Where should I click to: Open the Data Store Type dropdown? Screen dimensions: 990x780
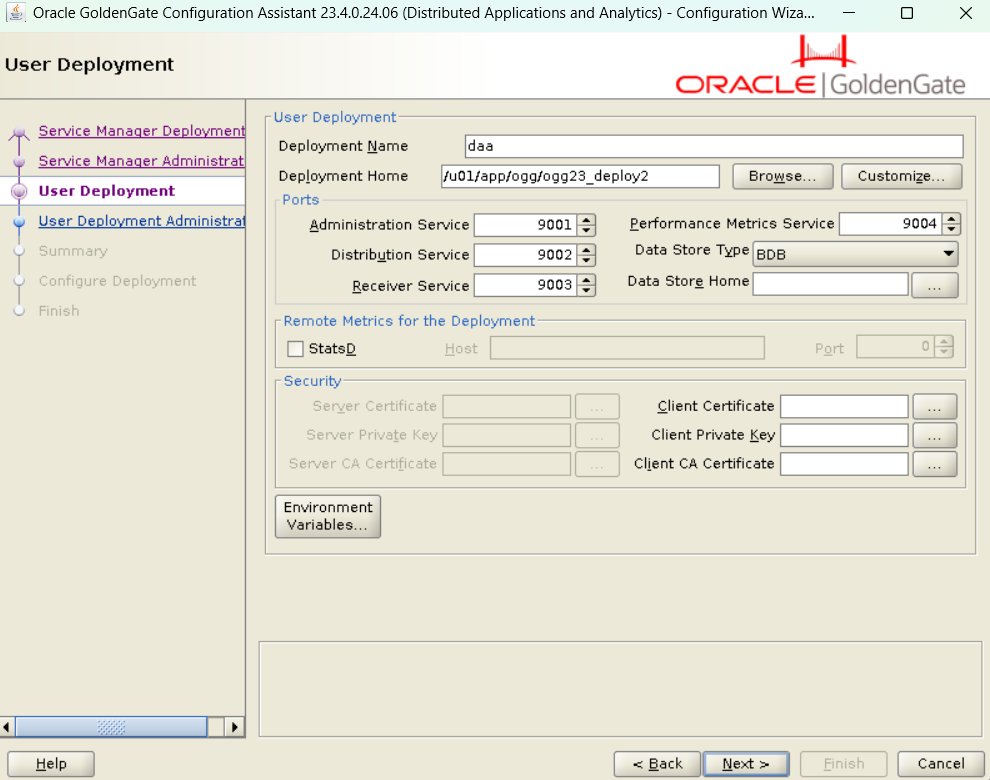tap(856, 254)
